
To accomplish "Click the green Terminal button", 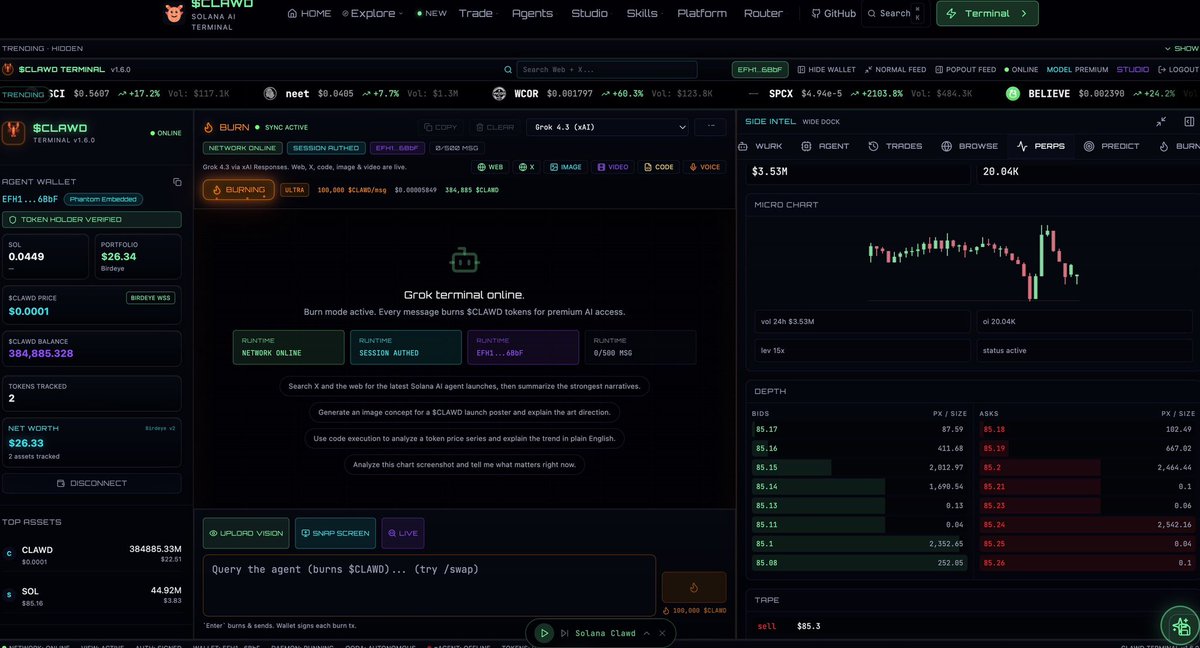I will [x=987, y=14].
